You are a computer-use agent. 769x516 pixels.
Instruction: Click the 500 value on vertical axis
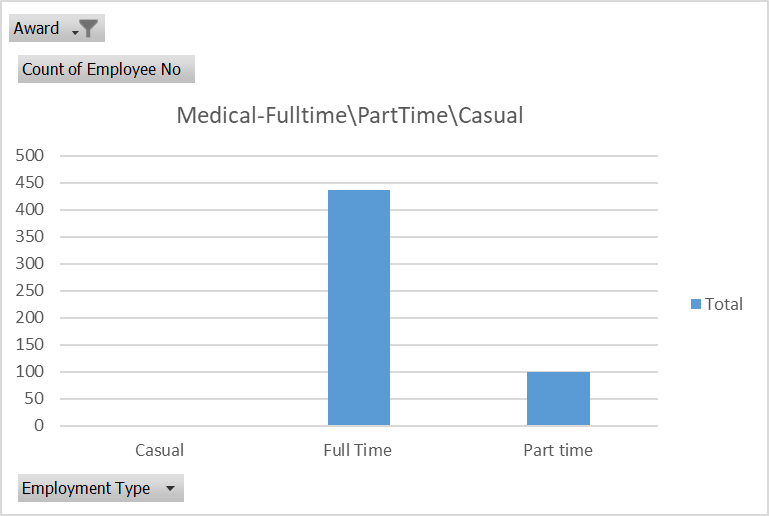coord(31,156)
